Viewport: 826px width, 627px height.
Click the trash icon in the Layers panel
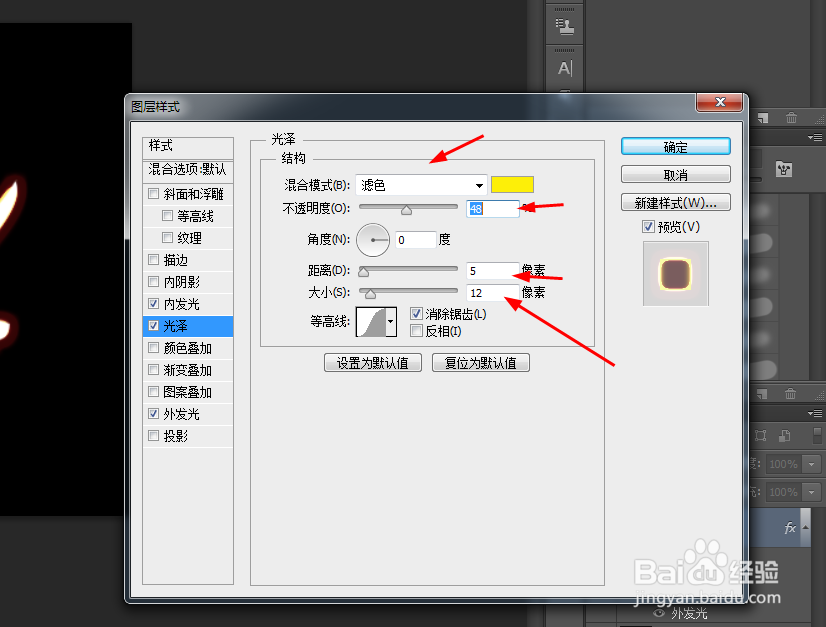tap(790, 395)
